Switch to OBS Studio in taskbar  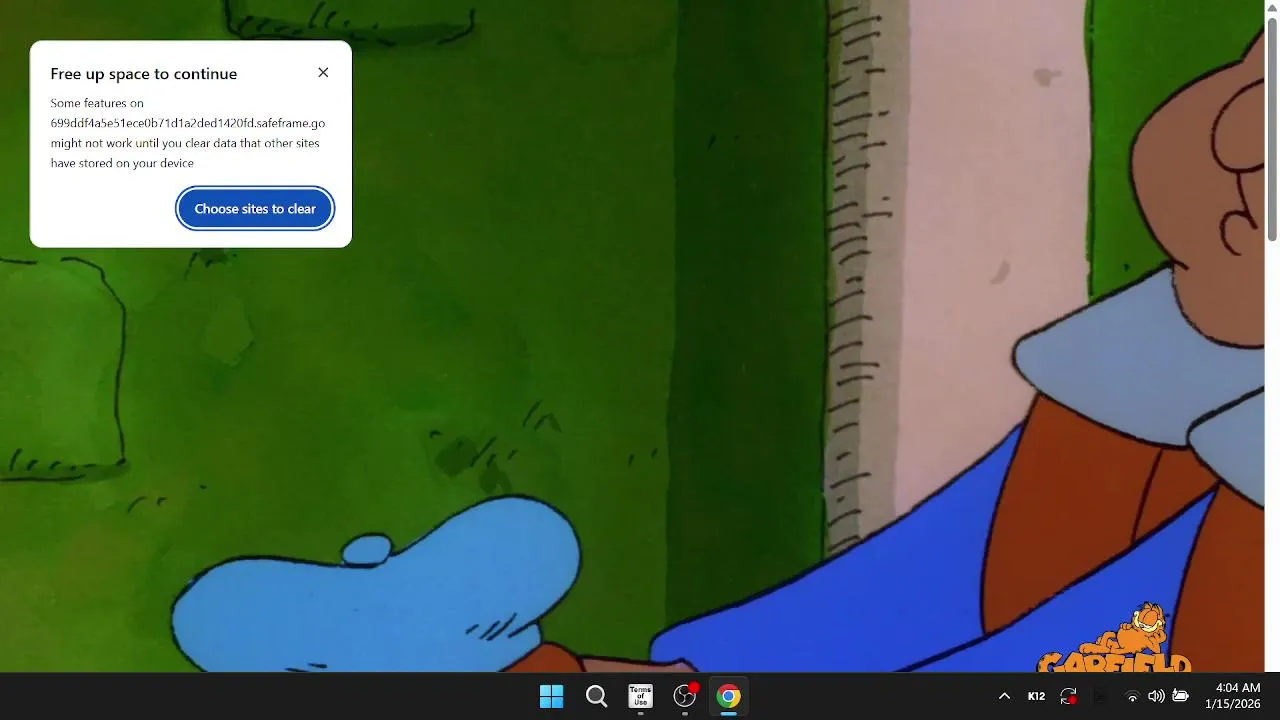685,696
